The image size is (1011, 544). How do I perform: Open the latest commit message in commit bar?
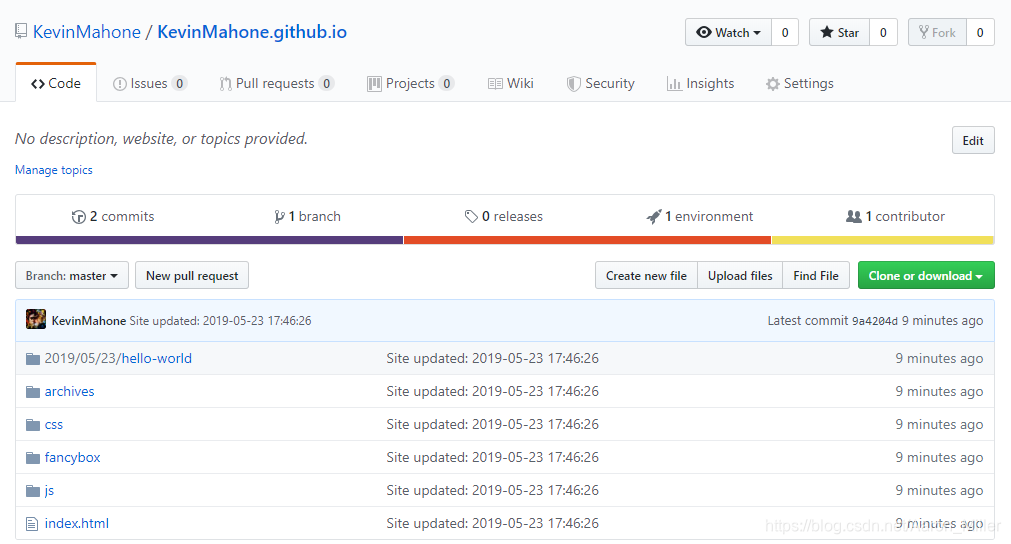[221, 320]
